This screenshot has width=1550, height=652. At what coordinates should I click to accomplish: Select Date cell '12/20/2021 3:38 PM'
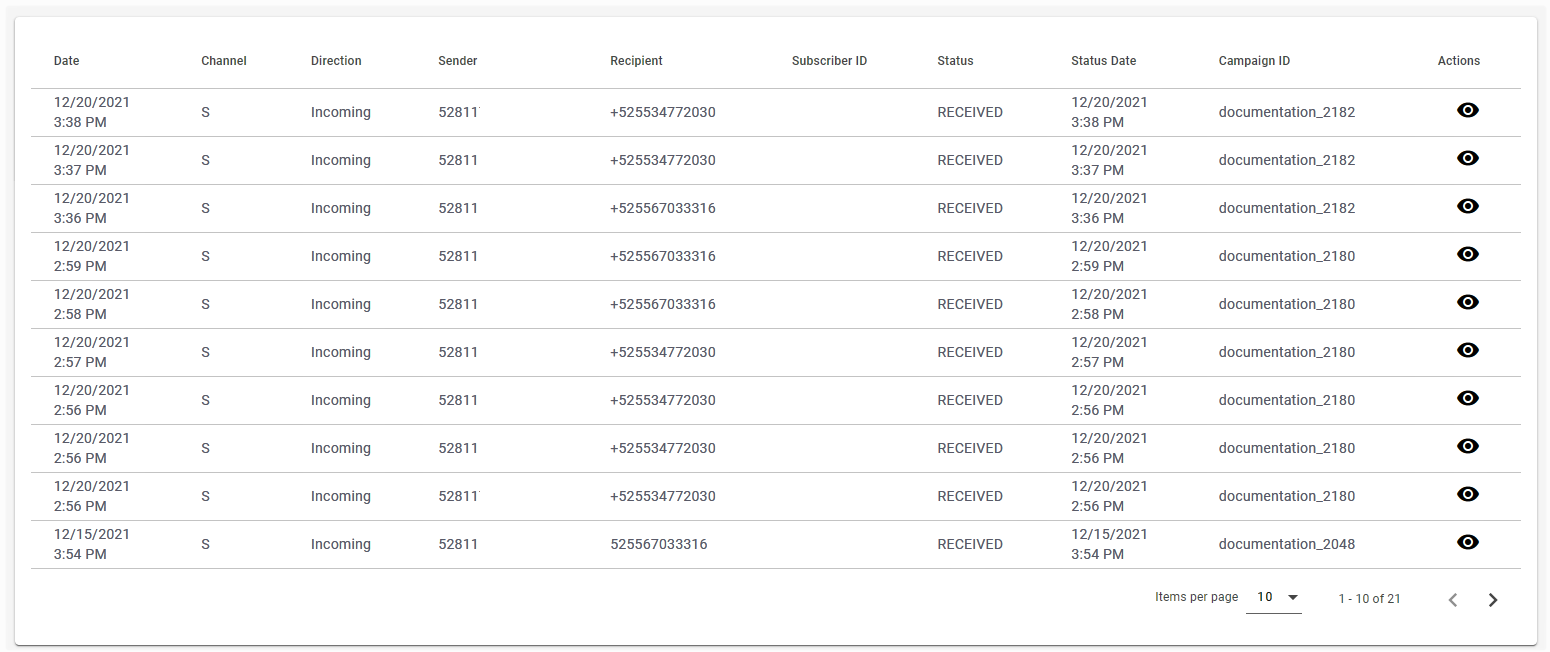point(92,112)
